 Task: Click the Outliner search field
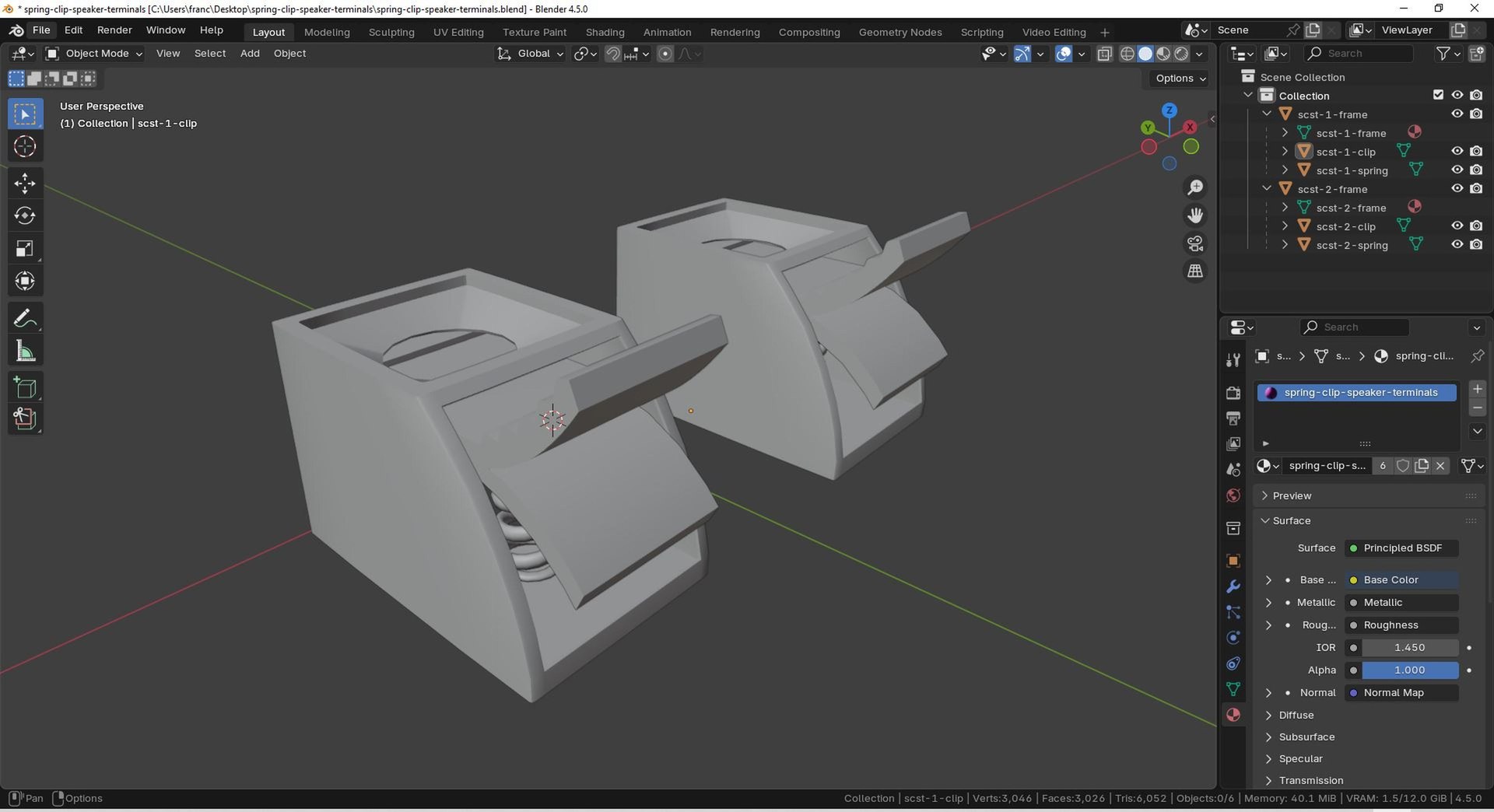[1358, 53]
